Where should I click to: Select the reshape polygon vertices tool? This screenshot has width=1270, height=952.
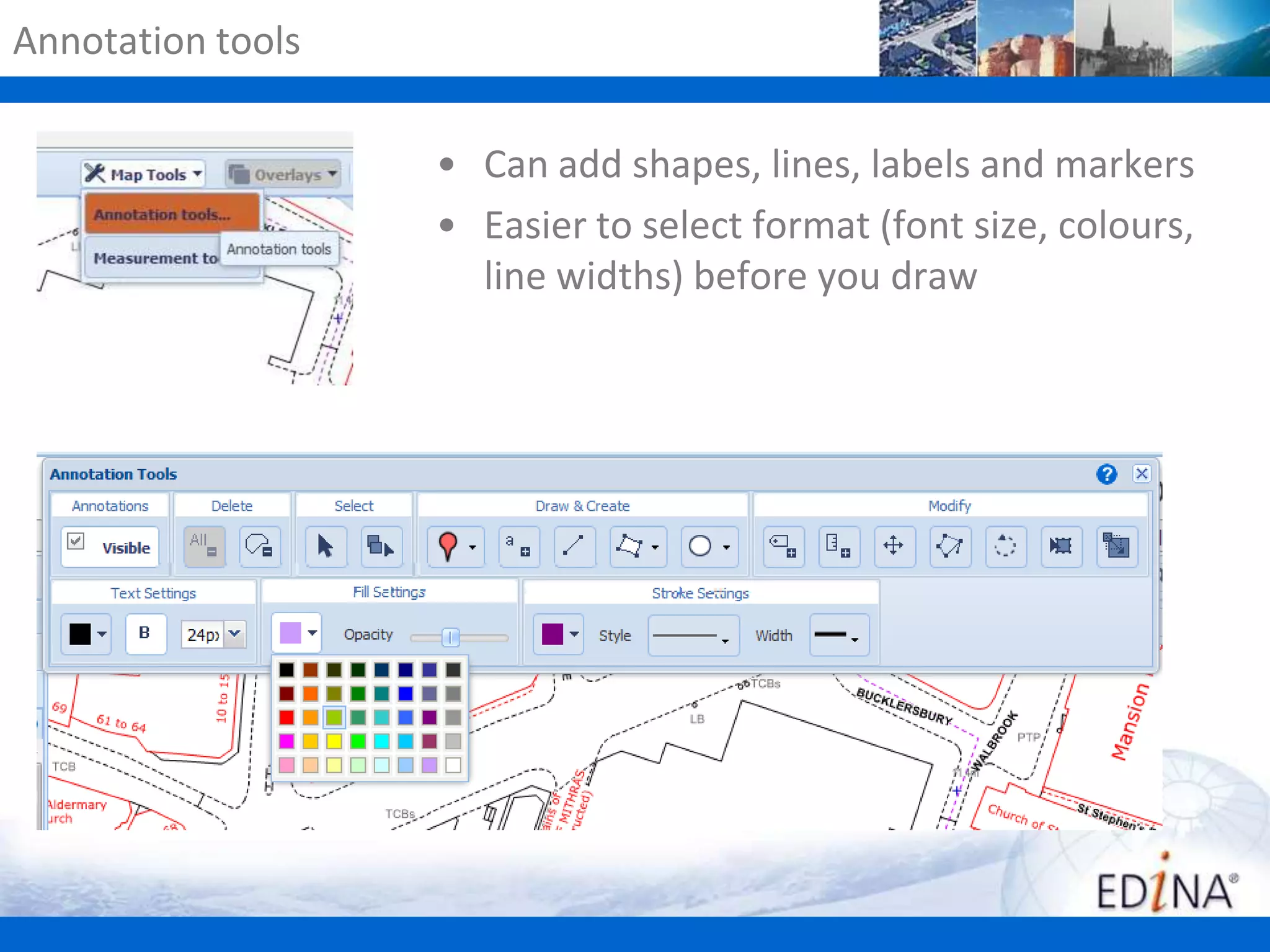(949, 546)
